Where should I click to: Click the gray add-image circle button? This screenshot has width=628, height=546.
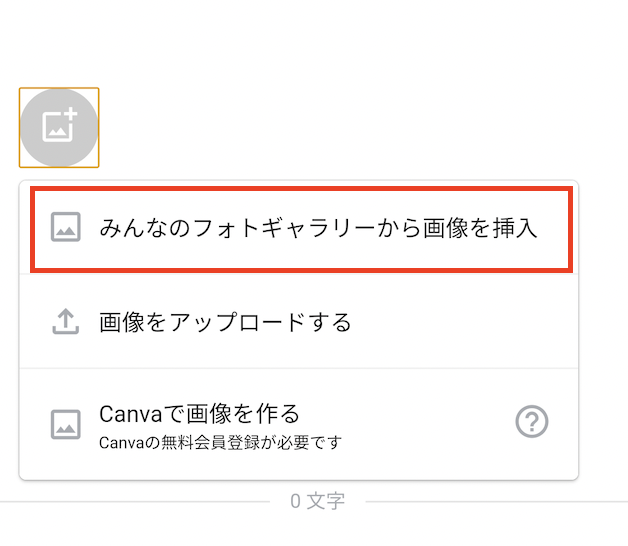point(59,127)
